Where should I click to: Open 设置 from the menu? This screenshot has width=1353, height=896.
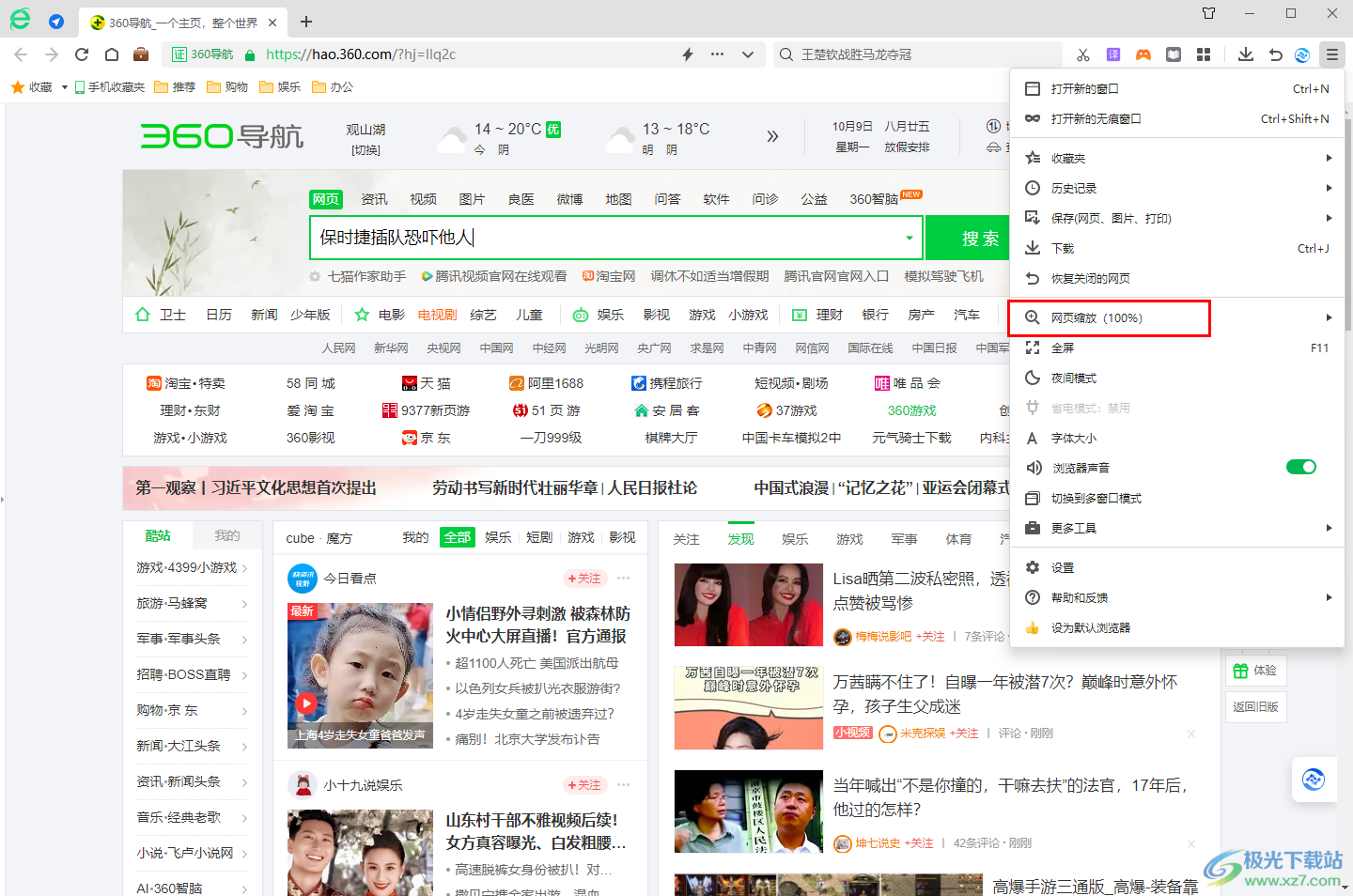[1177, 567]
